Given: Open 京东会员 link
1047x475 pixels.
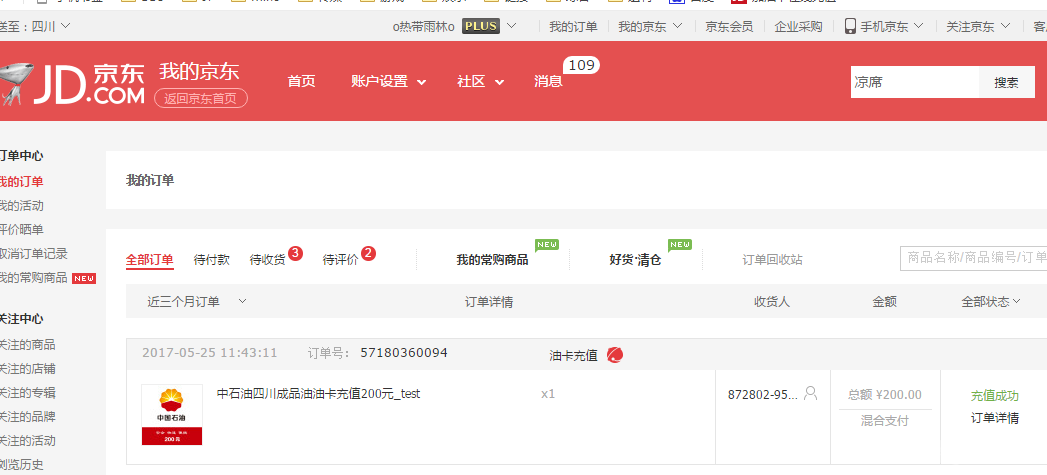Looking at the screenshot, I should (x=729, y=26).
